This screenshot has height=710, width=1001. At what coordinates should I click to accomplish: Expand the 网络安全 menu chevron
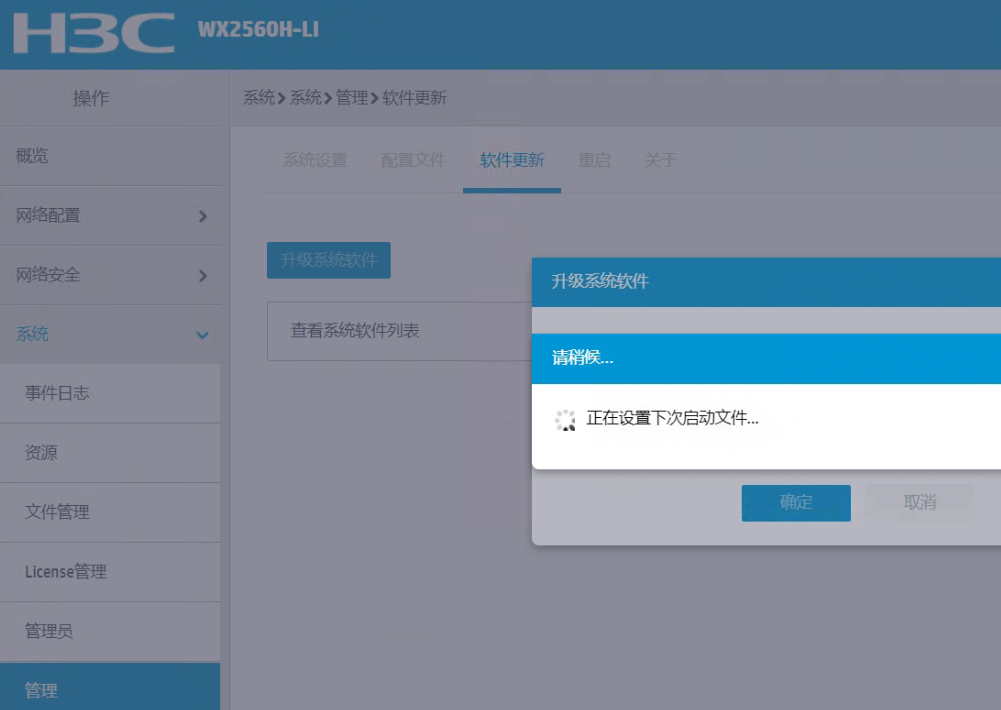pos(202,276)
